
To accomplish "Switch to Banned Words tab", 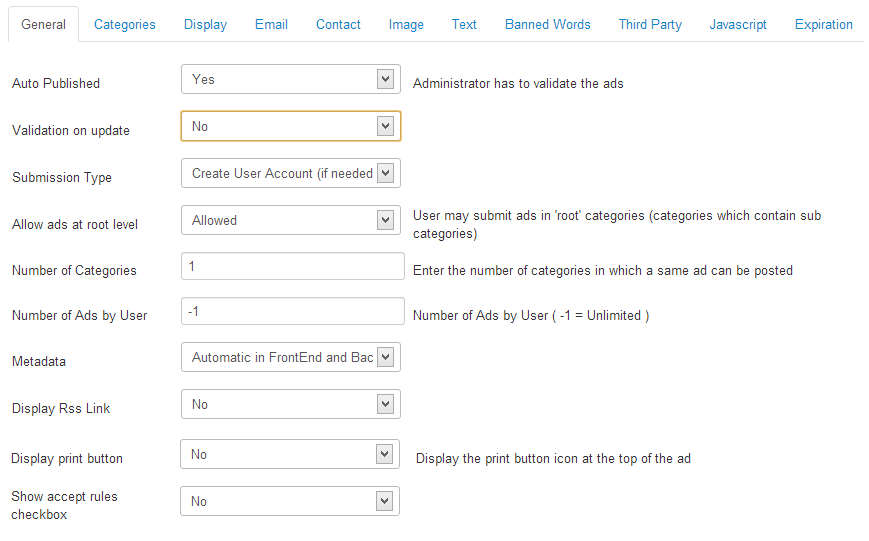I will tap(548, 24).
